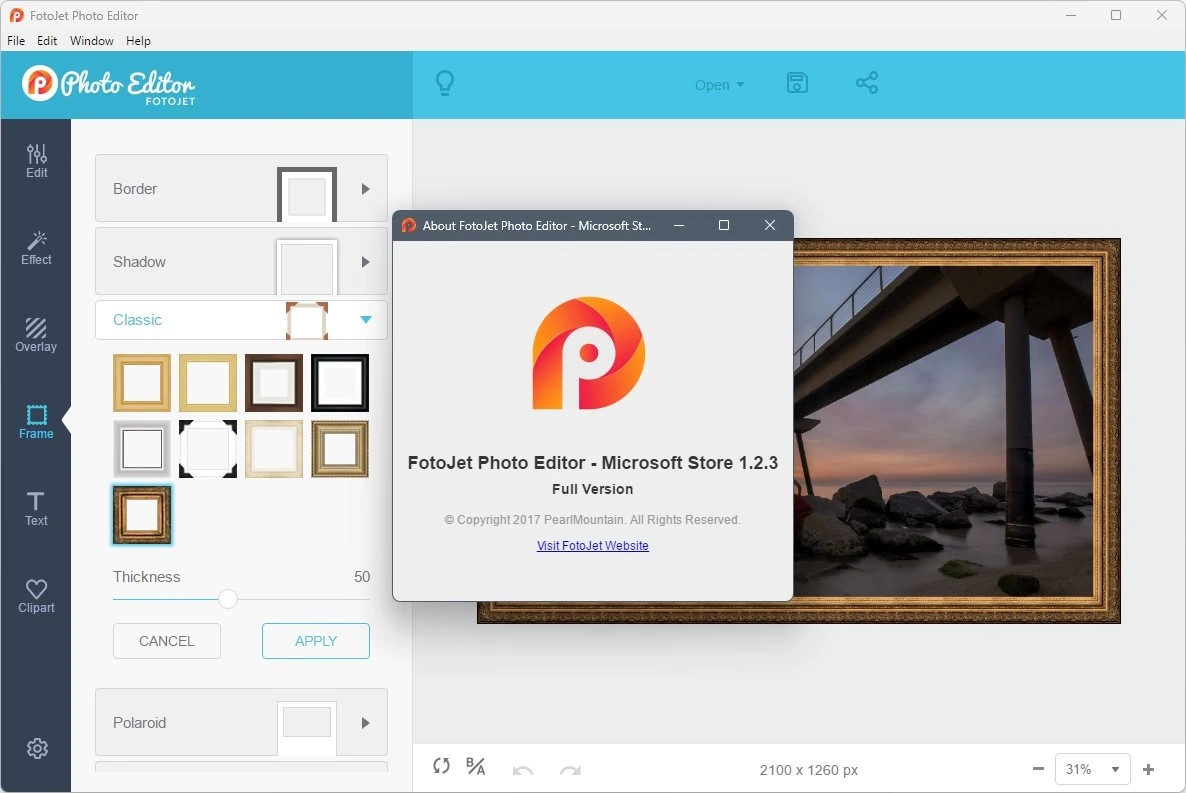Zoom out using the minus icon
Image resolution: width=1186 pixels, height=793 pixels.
(x=1038, y=769)
